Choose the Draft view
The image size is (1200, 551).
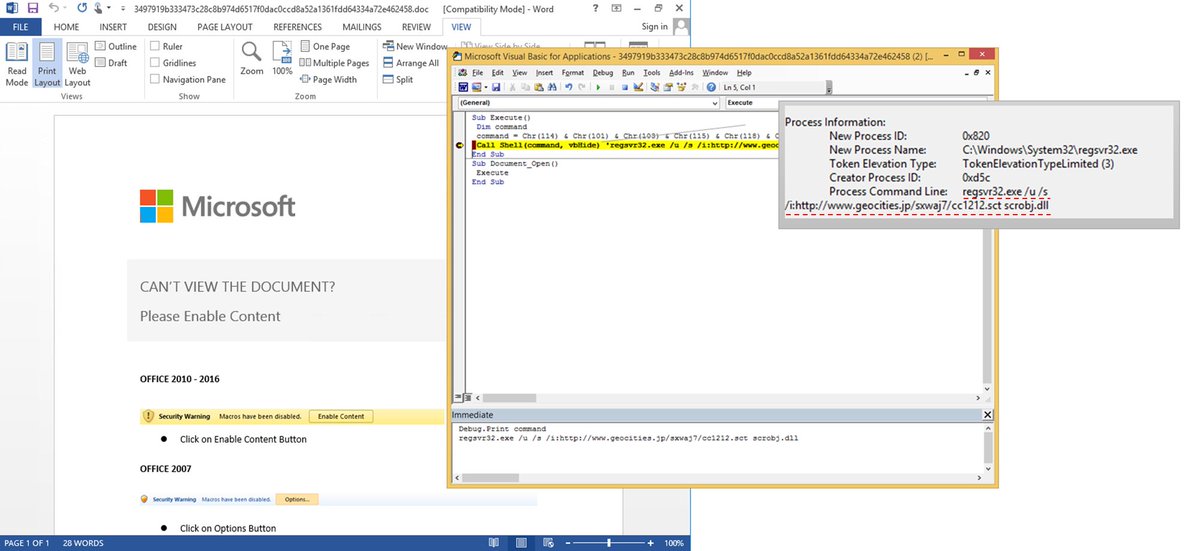[x=111, y=63]
